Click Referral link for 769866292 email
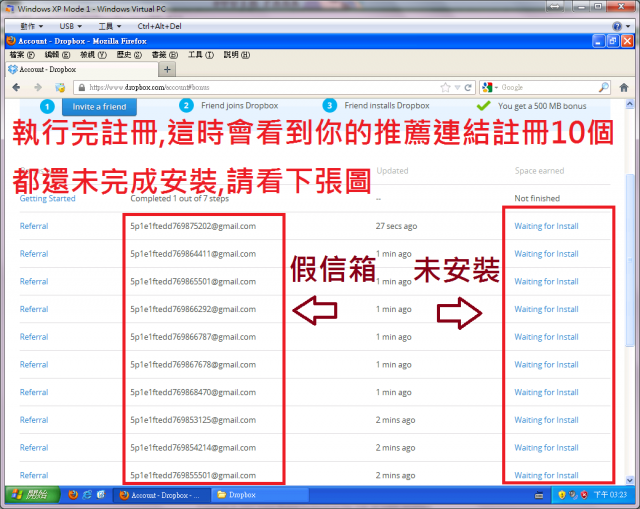The width and height of the screenshot is (640, 509). 34,309
